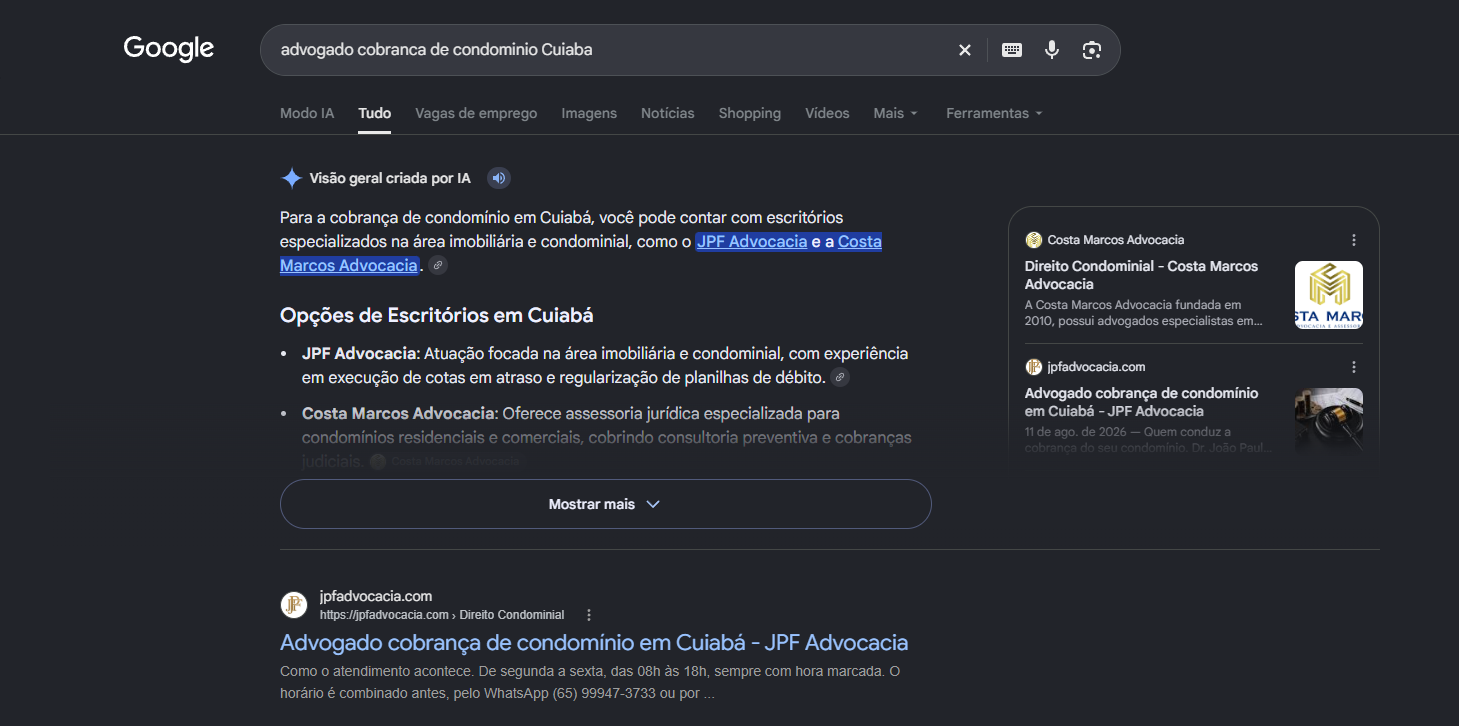Click the Costa Marcos Advocacia card favicon
The width and height of the screenshot is (1459, 726).
tap(1034, 240)
